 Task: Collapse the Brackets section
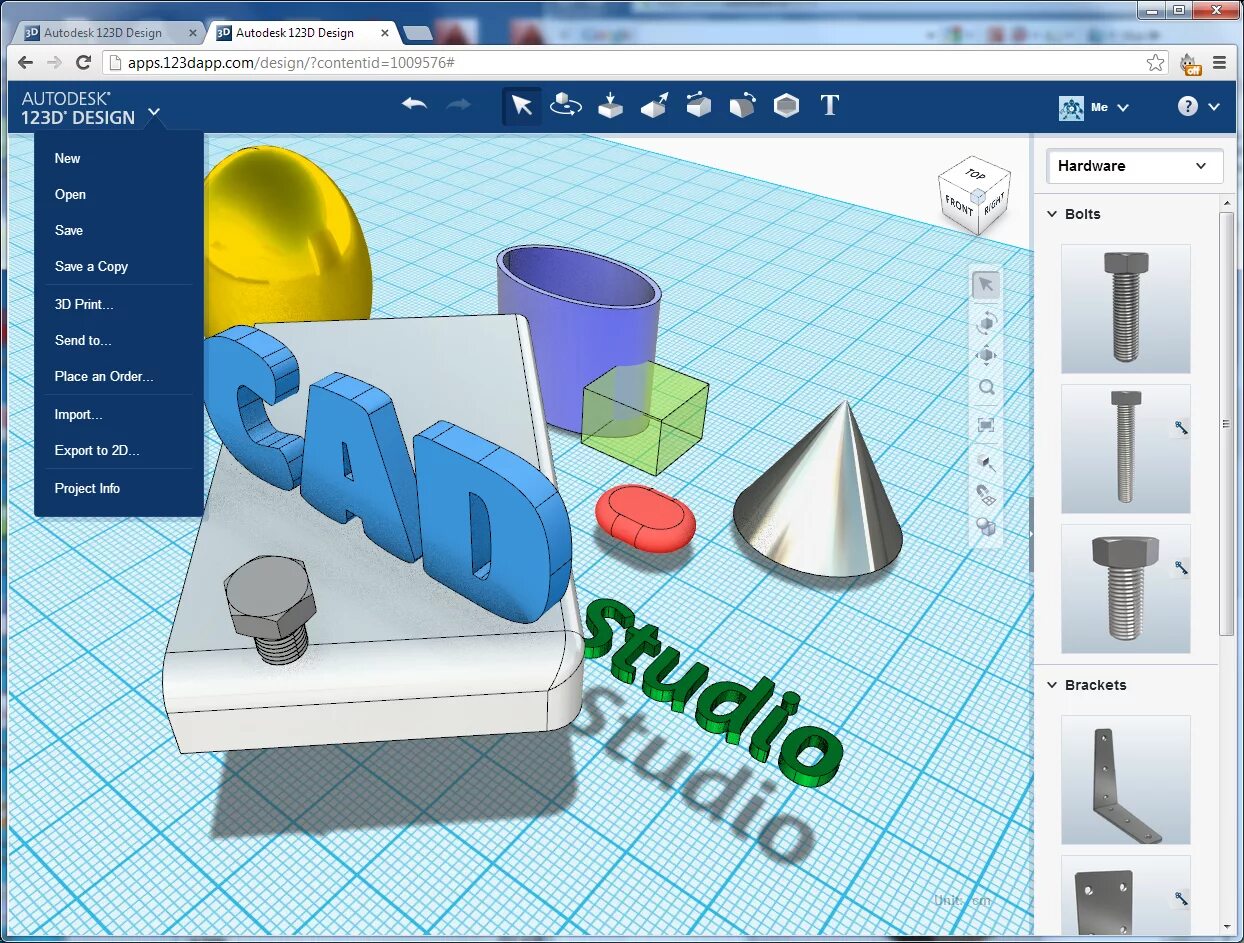[1052, 685]
